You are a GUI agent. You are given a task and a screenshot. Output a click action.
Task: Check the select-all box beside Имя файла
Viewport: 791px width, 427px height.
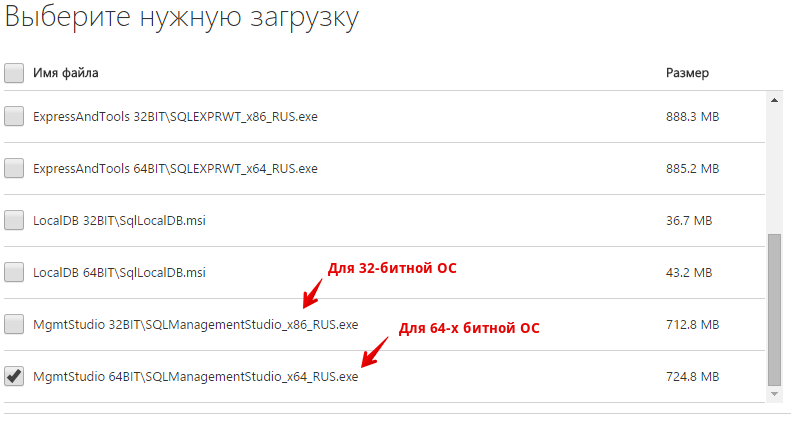pos(14,73)
